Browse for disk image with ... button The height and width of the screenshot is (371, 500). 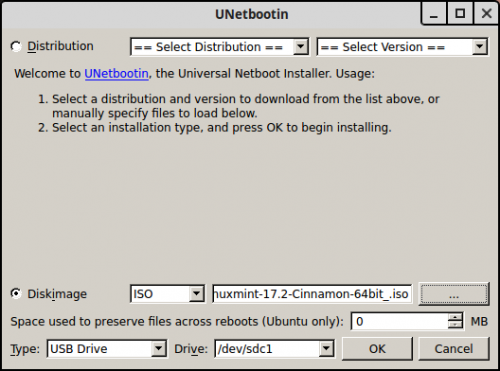coord(454,294)
